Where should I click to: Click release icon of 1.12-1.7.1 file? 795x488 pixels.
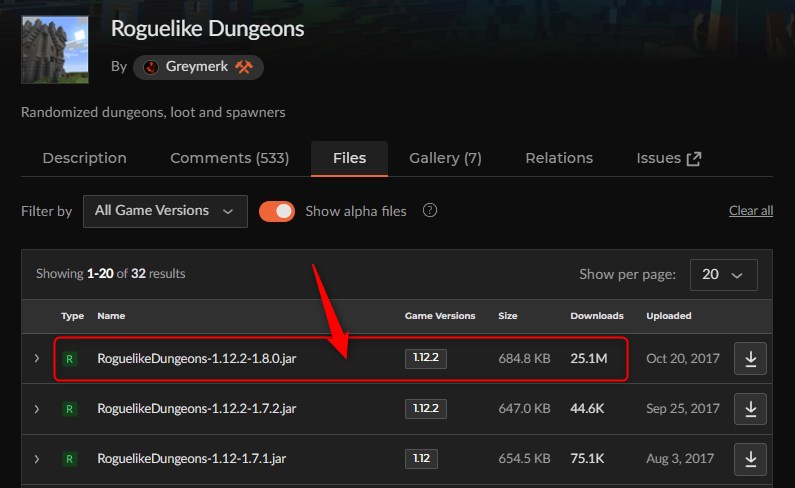(69, 459)
